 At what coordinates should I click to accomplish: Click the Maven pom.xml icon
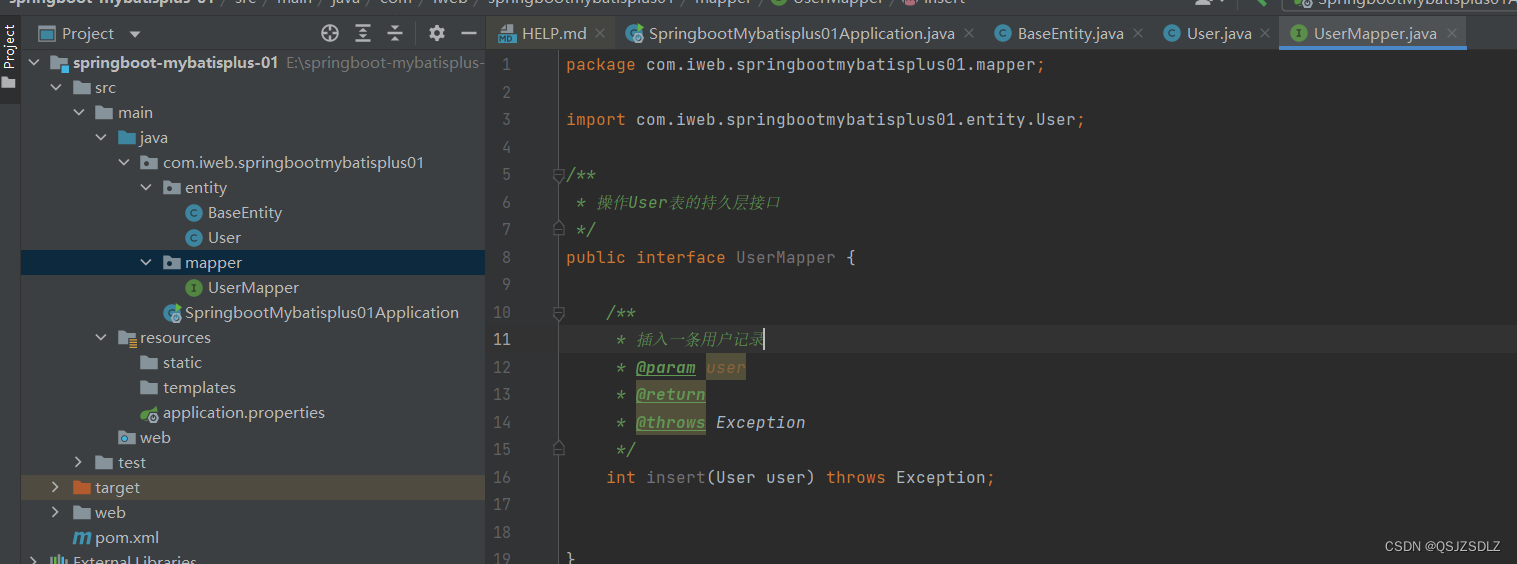(x=82, y=538)
